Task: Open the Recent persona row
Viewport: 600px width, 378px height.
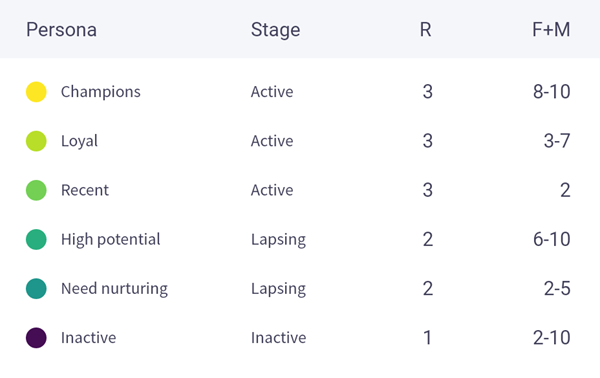Action: tap(300, 190)
